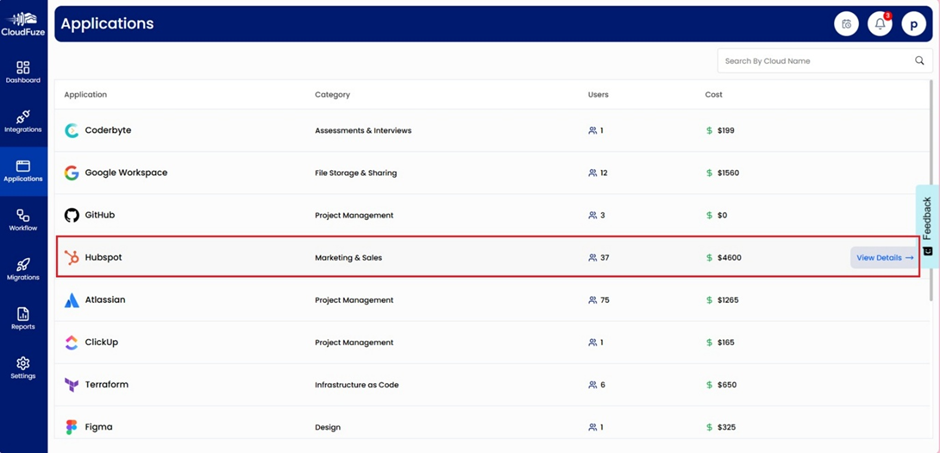The width and height of the screenshot is (940, 453).
Task: Open the Migrations section
Action: click(23, 270)
